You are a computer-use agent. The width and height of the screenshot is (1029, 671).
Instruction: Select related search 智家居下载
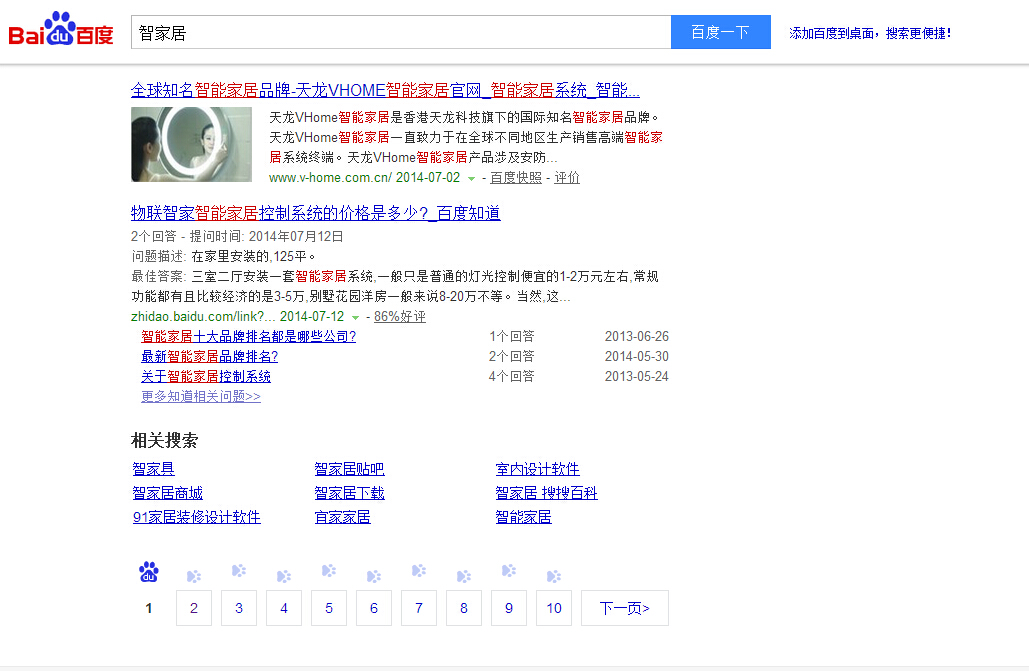[x=349, y=492]
